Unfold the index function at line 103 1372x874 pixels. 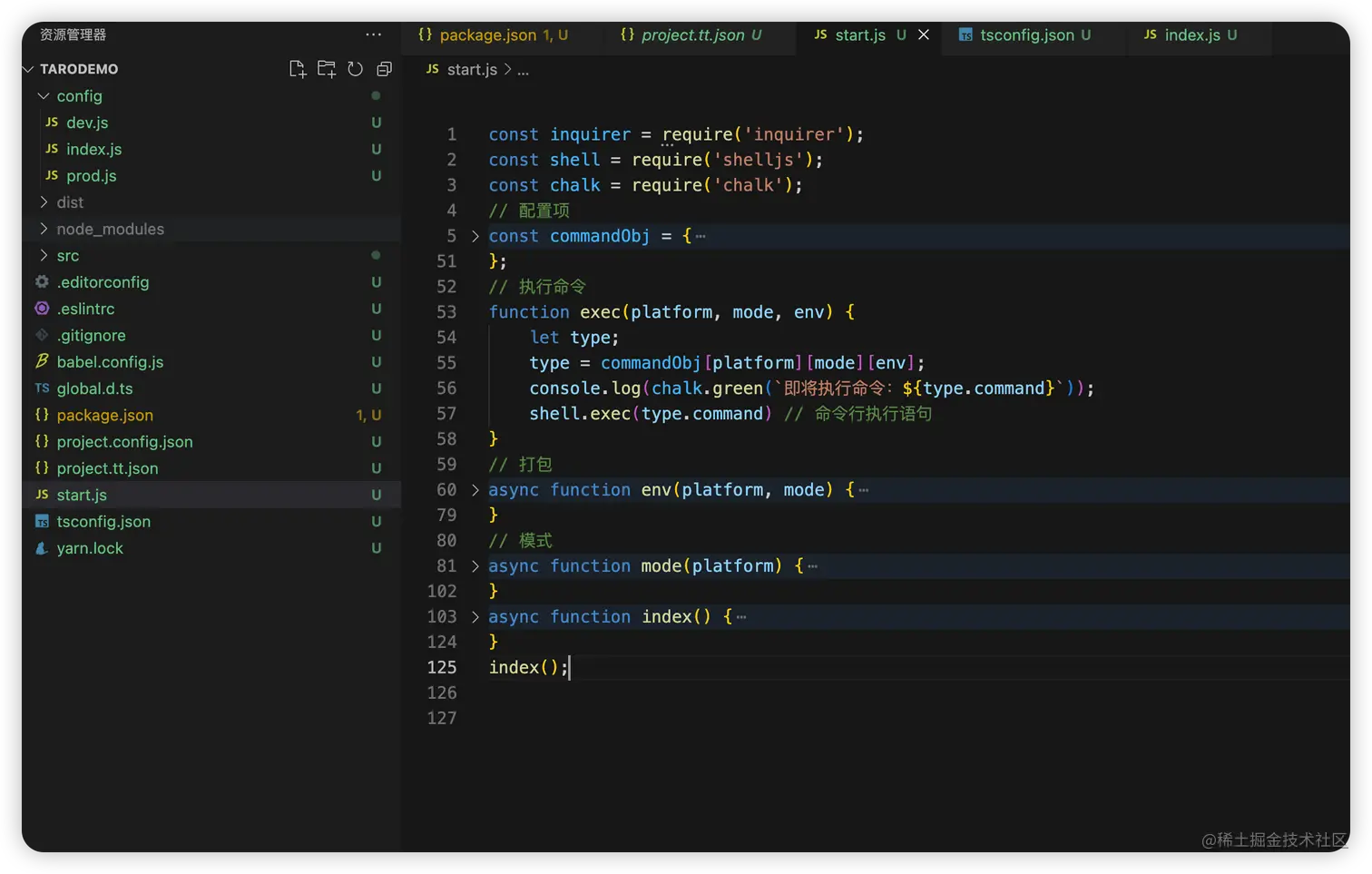[x=475, y=617]
